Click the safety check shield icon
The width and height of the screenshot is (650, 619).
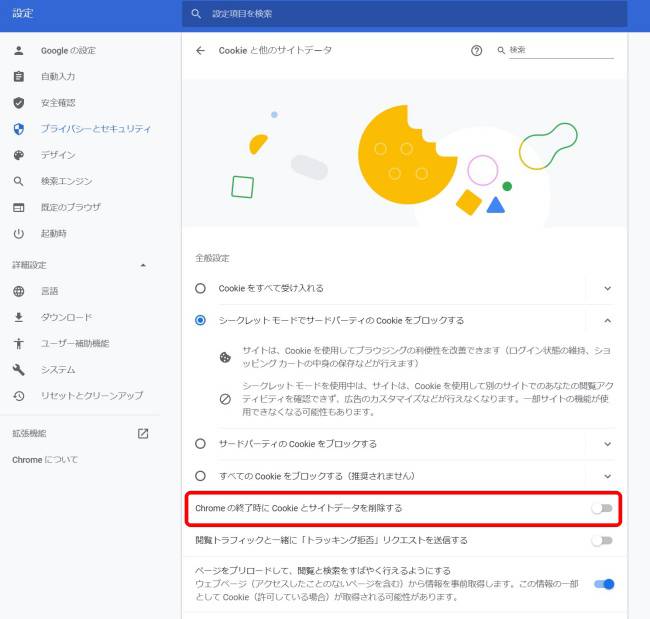coord(19,103)
